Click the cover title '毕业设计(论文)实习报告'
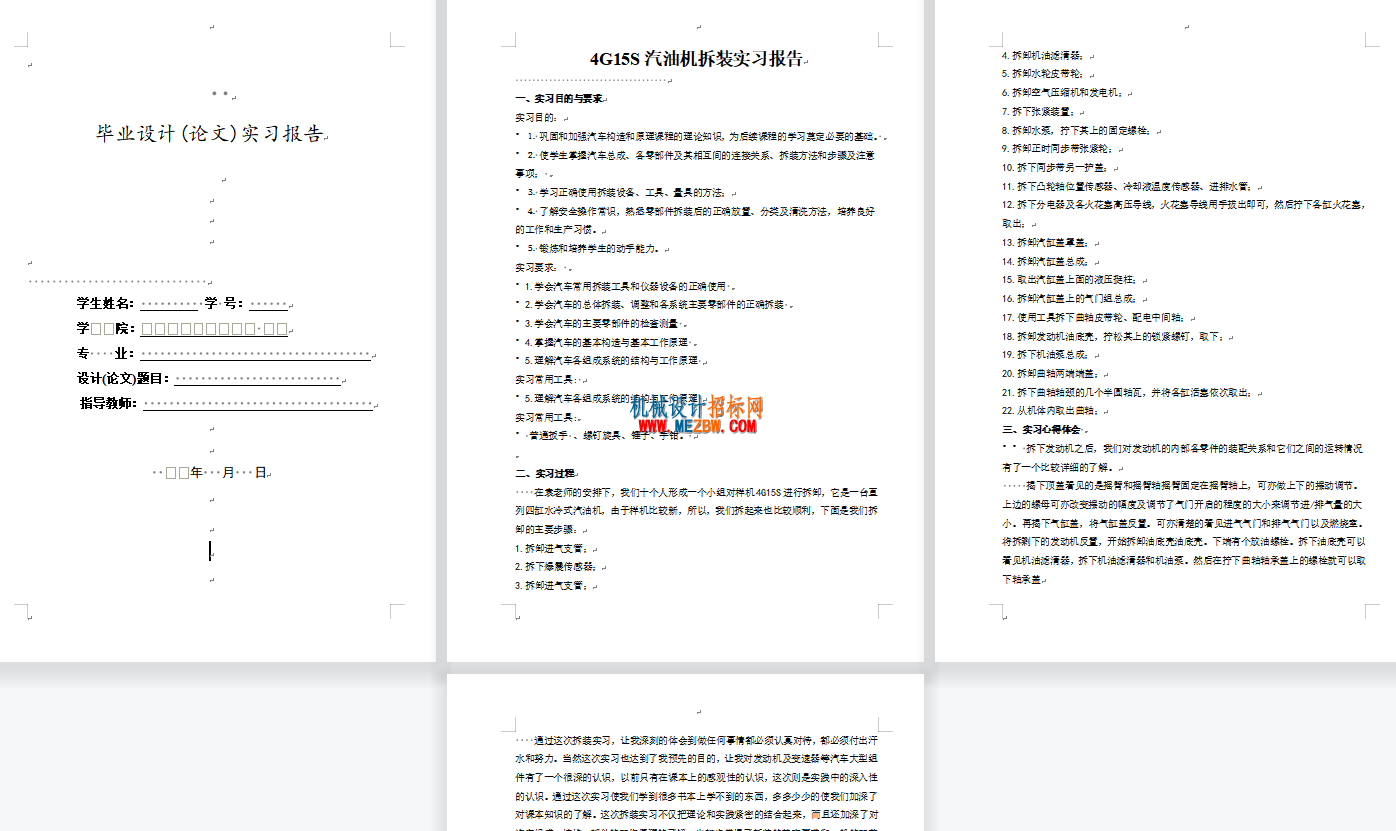The image size is (1396, 831). click(210, 133)
